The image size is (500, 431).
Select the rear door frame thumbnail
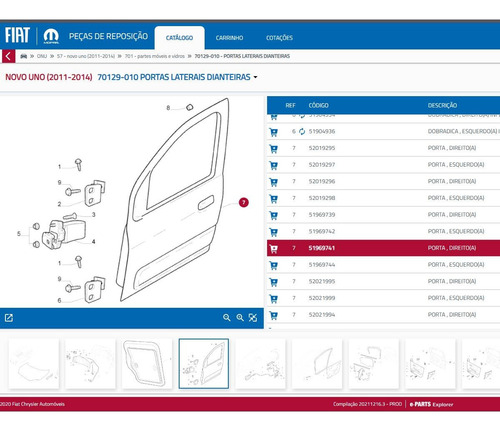147,364
